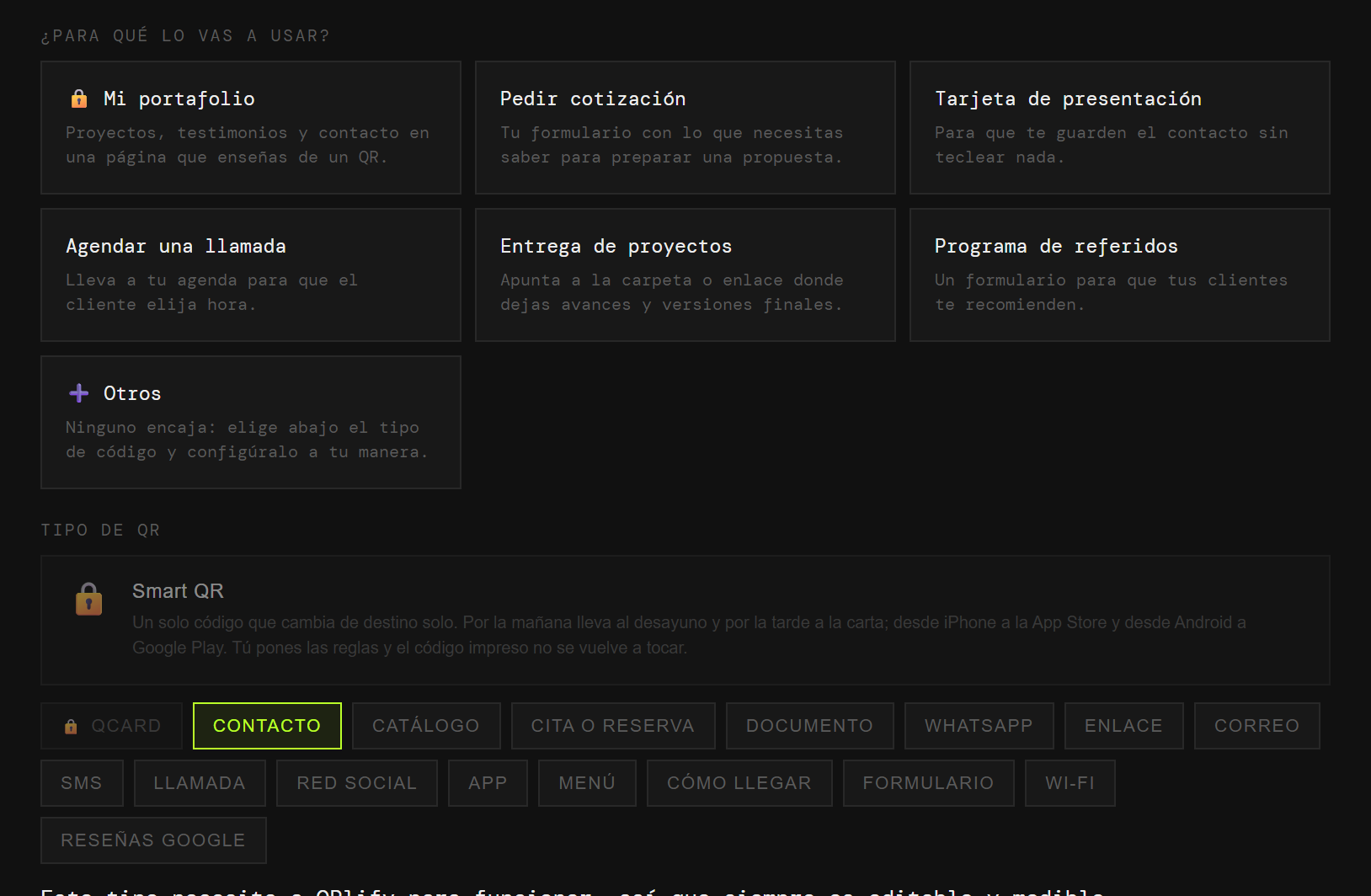Select the APP code type
Viewport: 1371px width, 896px height.
pos(488,783)
